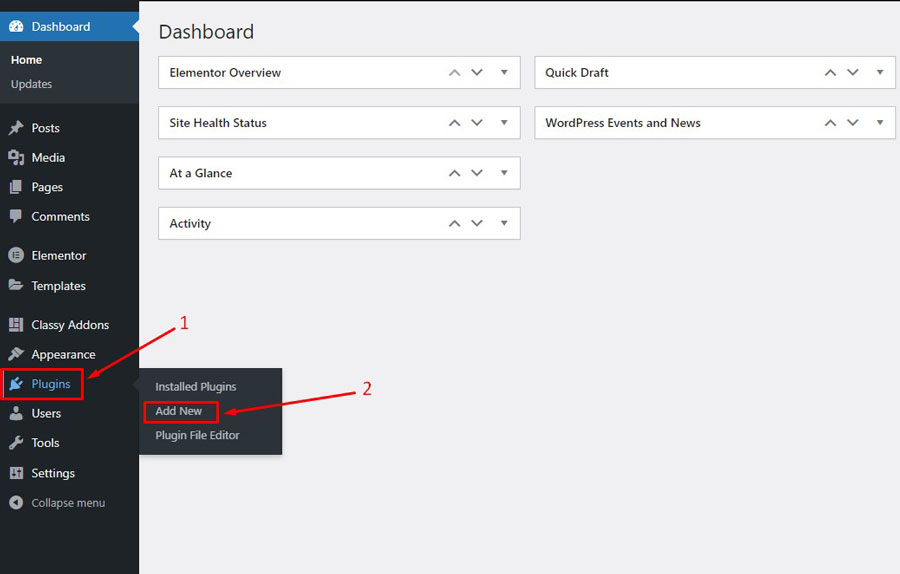This screenshot has width=900, height=574.
Task: Click the Dashboard gauge icon
Action: click(x=16, y=26)
